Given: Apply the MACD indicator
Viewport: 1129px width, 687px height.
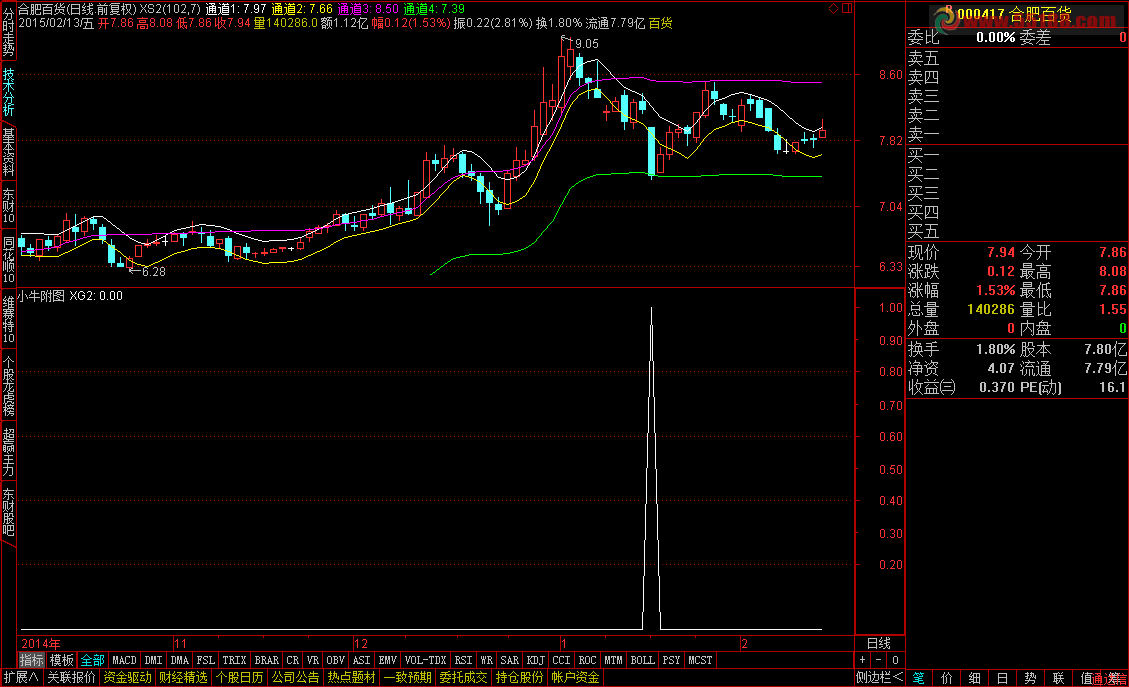Looking at the screenshot, I should [124, 660].
